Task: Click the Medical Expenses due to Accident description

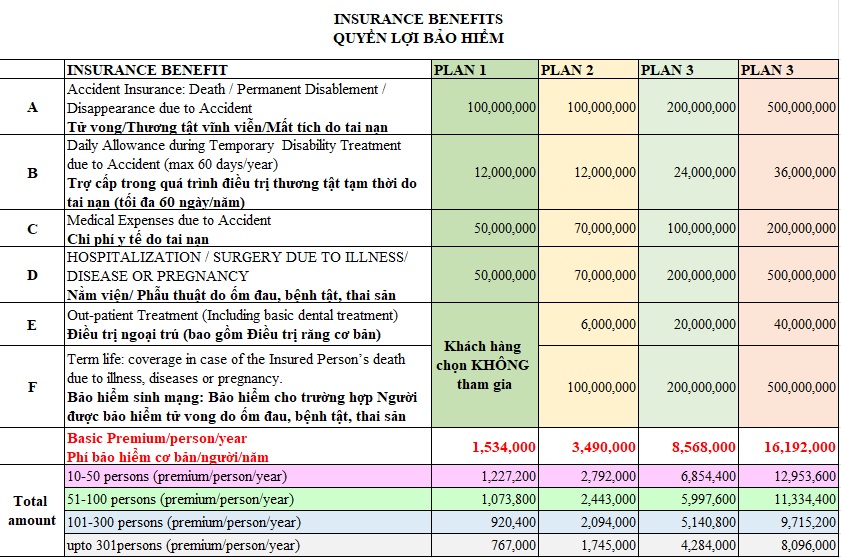Action: point(170,220)
